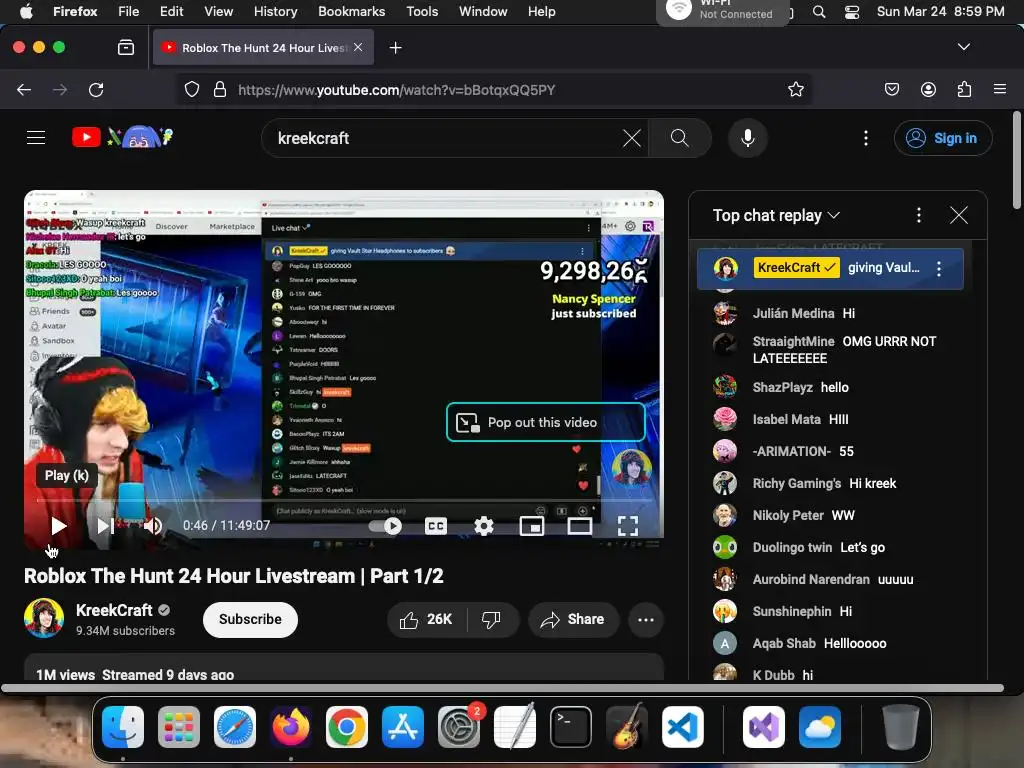1024x768 pixels.
Task: Skip to next video
Action: tap(105, 526)
